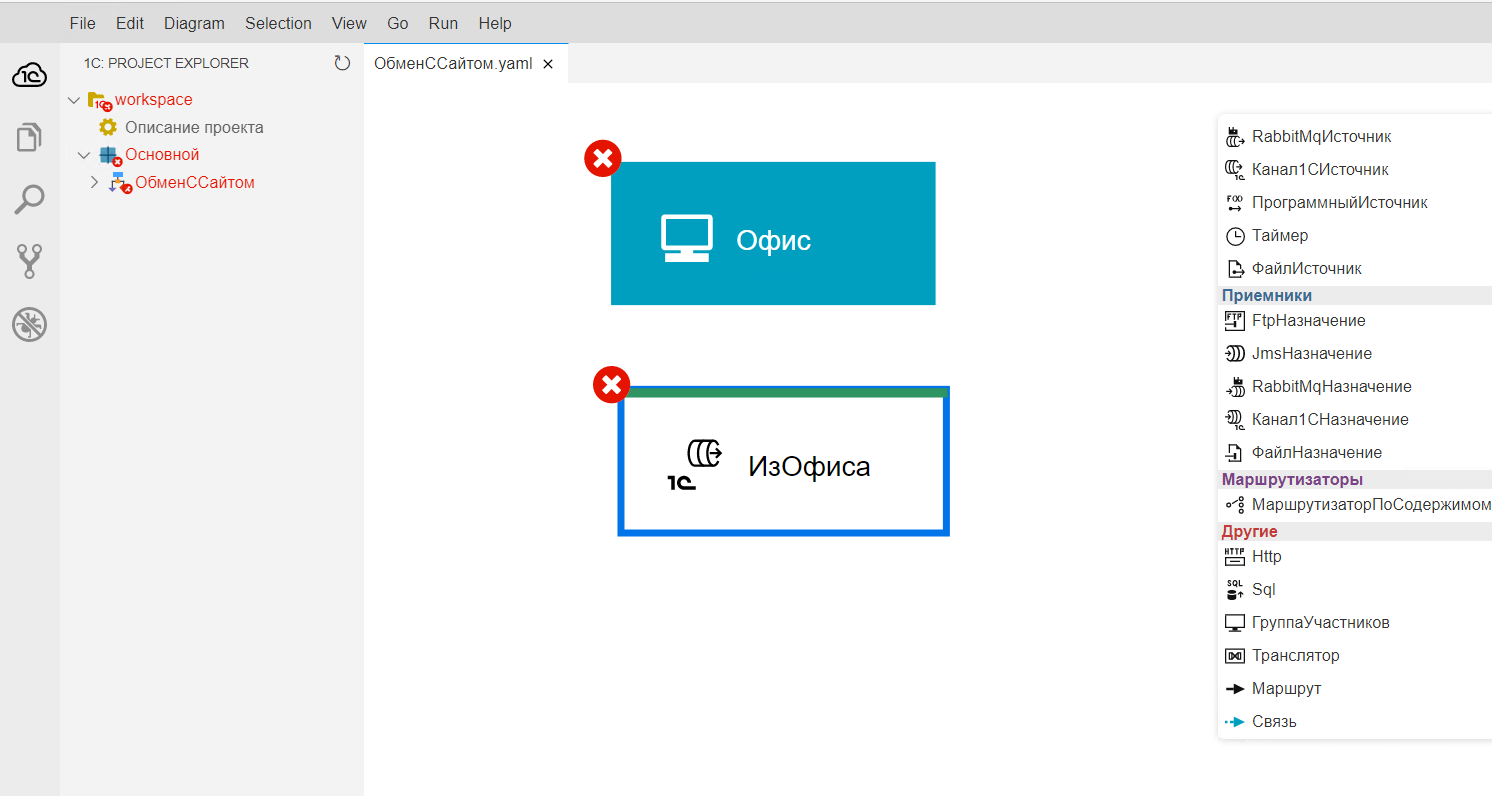Open the Explorer files icon in sidebar
This screenshot has width=1492, height=796.
click(x=30, y=137)
